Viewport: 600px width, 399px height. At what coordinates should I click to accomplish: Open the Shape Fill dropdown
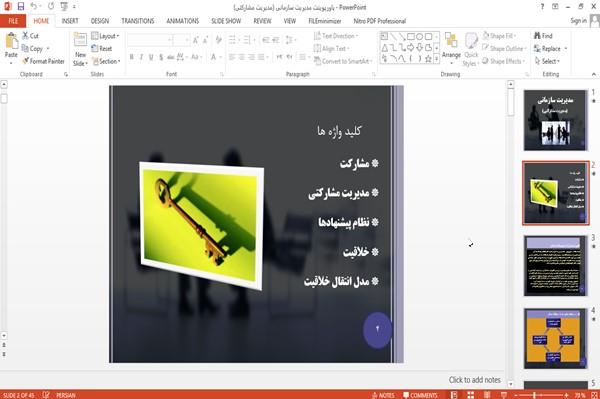pyautogui.click(x=499, y=36)
